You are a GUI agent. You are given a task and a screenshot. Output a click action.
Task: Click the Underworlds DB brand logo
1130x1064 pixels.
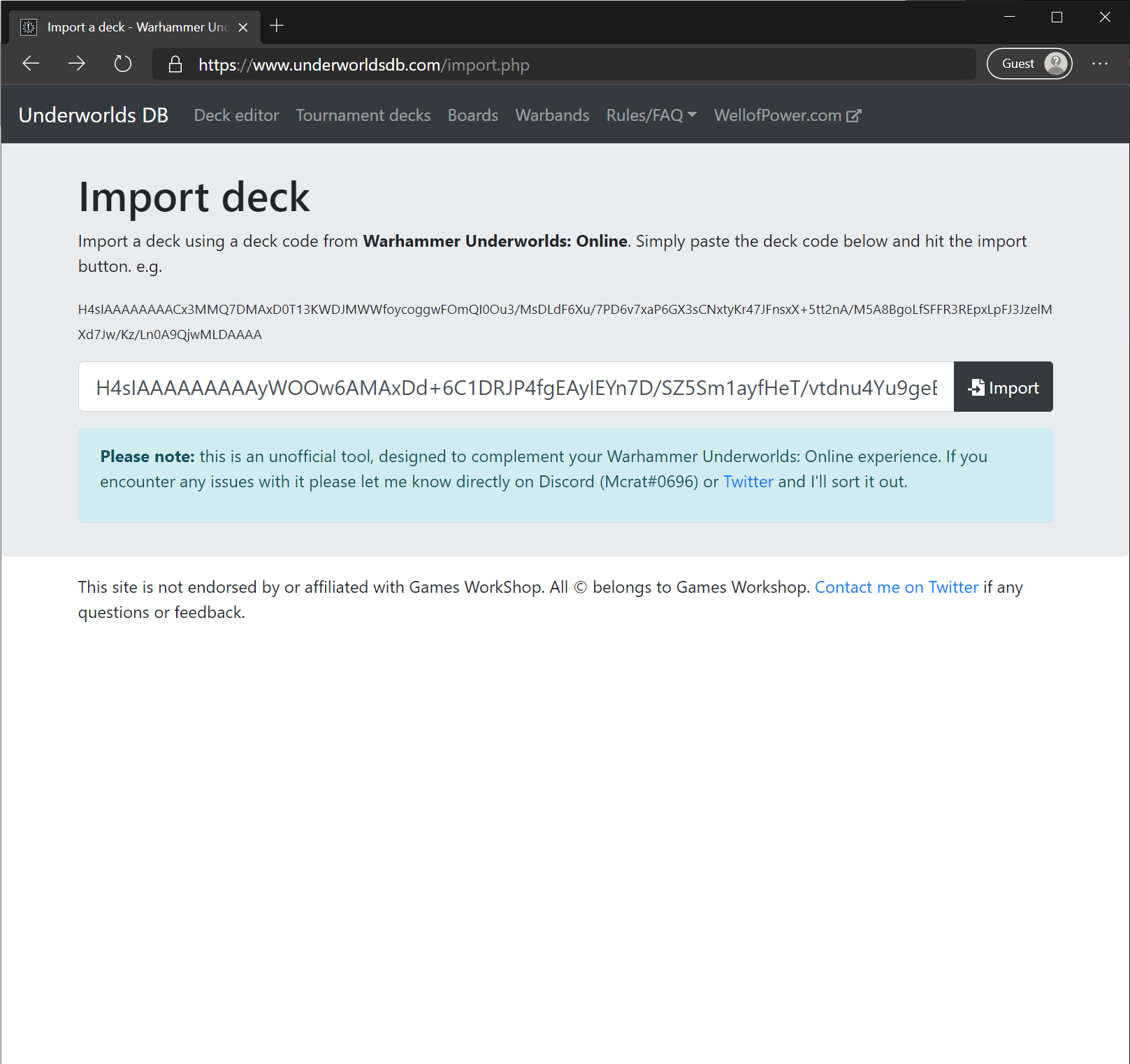coord(94,115)
